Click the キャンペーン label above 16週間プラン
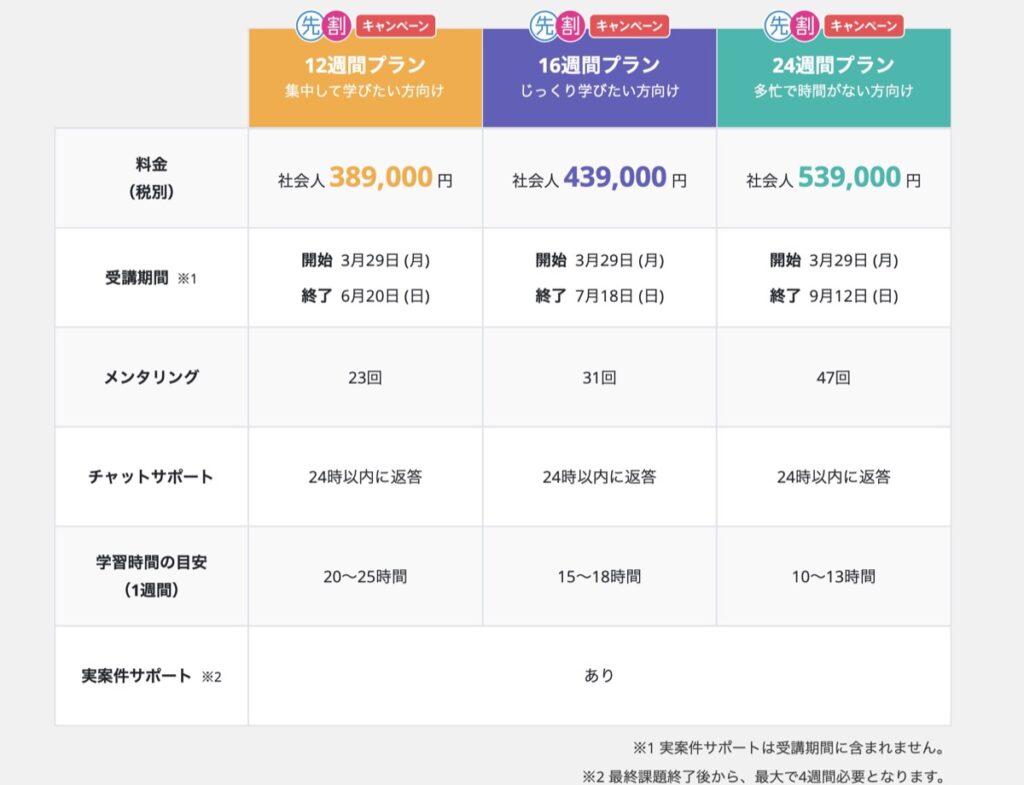 pyautogui.click(x=630, y=26)
